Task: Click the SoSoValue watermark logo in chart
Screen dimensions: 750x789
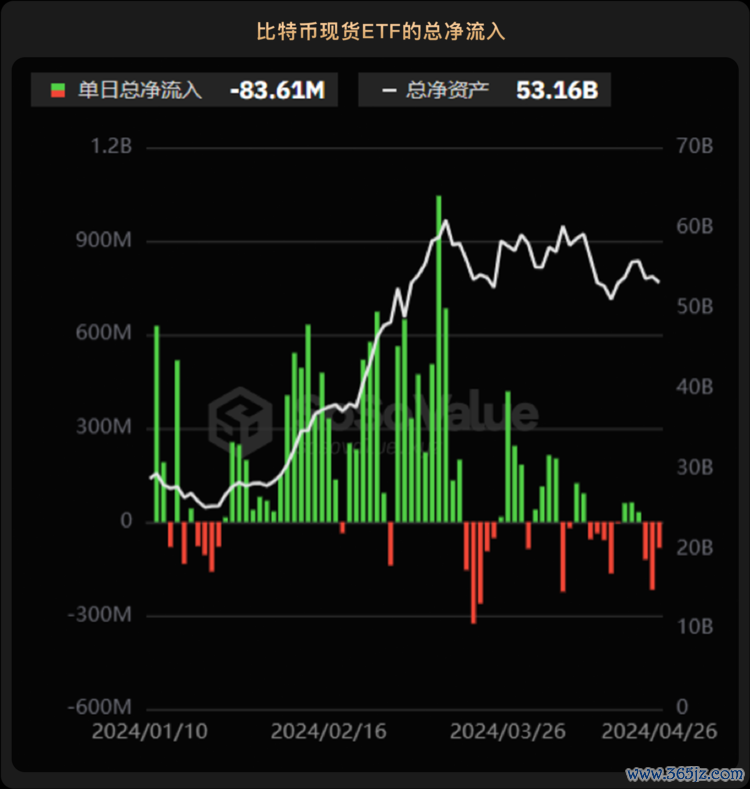Action: coord(240,416)
